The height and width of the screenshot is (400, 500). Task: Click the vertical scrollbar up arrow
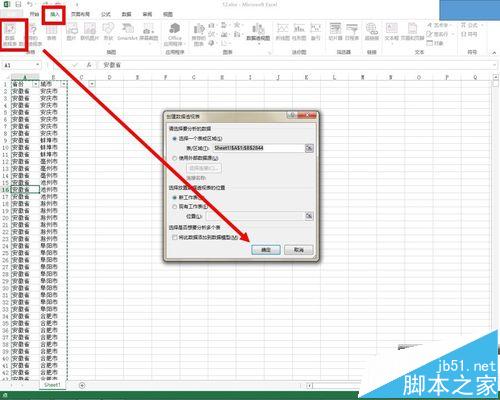[495, 77]
